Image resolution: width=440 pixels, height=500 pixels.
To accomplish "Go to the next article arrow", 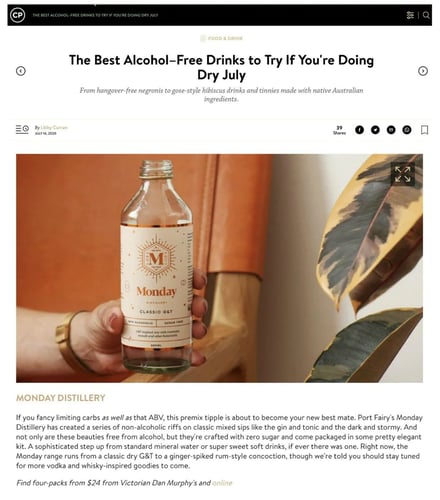I will coord(423,71).
